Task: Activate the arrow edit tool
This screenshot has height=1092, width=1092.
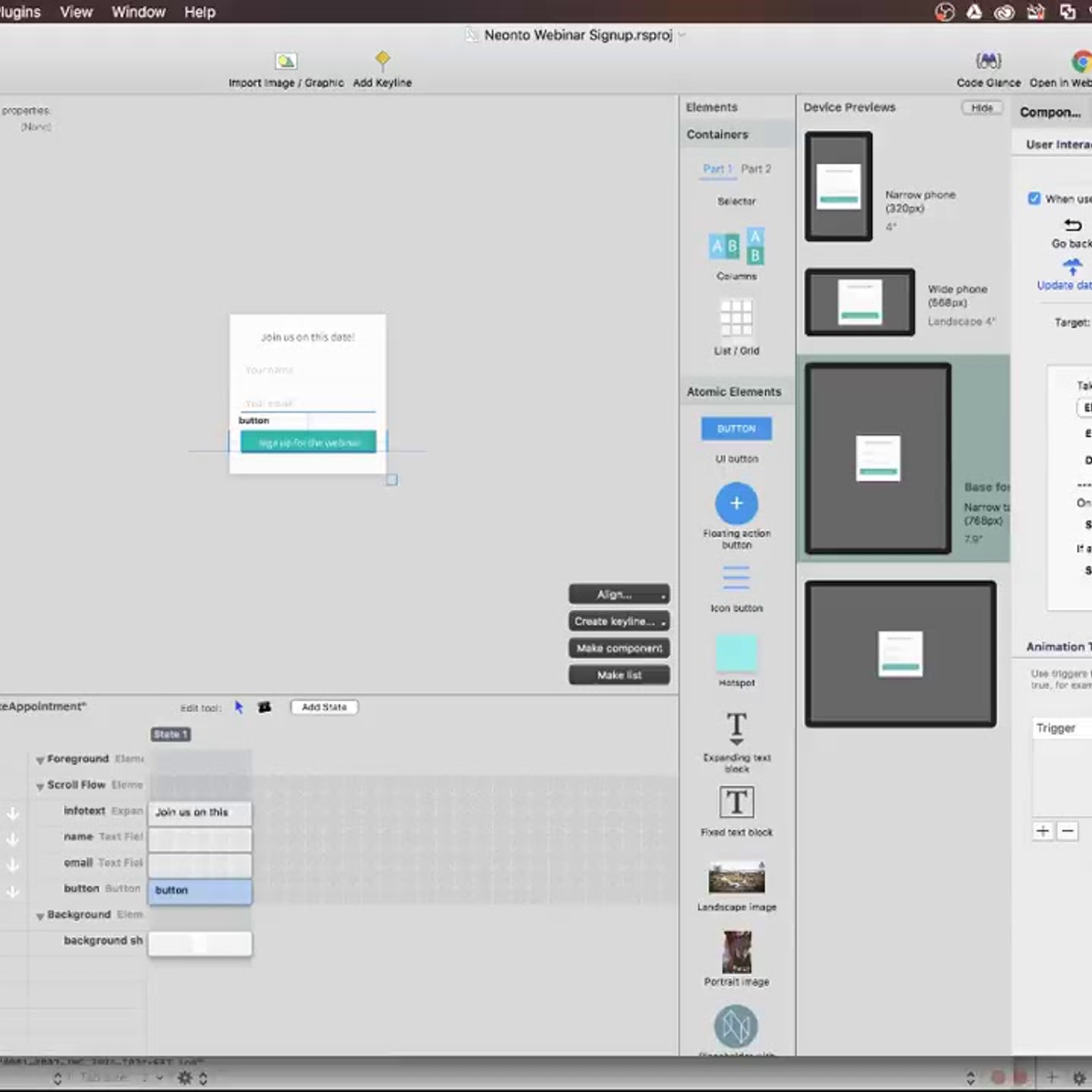Action: (239, 707)
